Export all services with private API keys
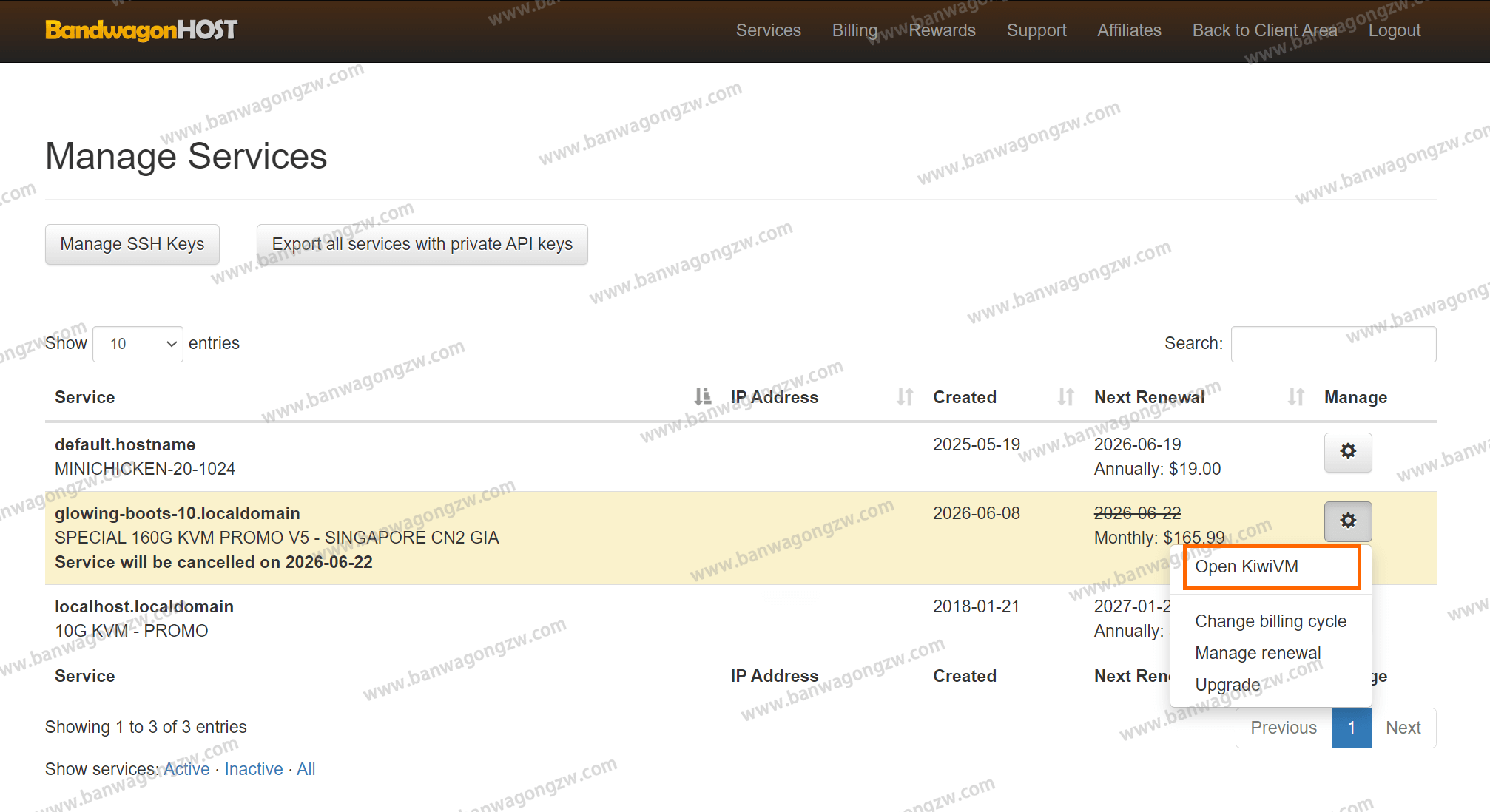The width and height of the screenshot is (1490, 812). point(422,244)
